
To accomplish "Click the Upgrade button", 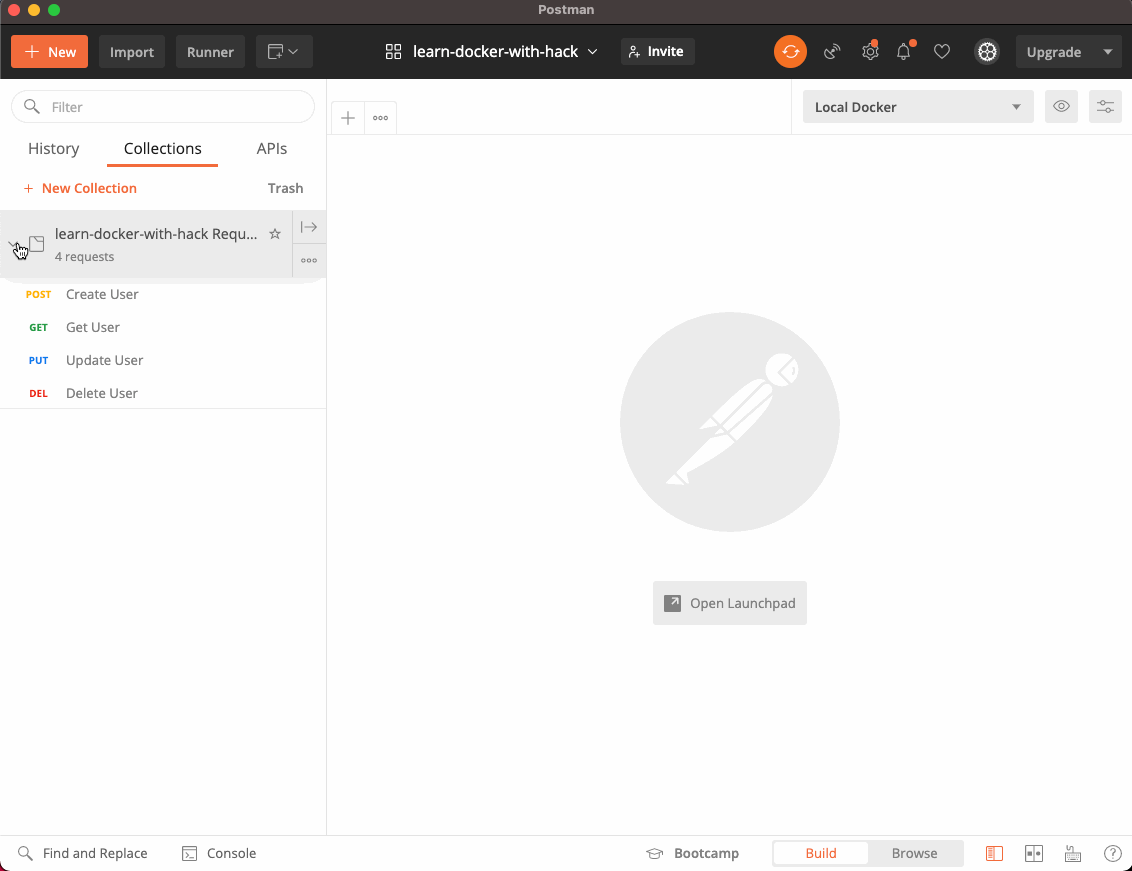I will point(1054,52).
